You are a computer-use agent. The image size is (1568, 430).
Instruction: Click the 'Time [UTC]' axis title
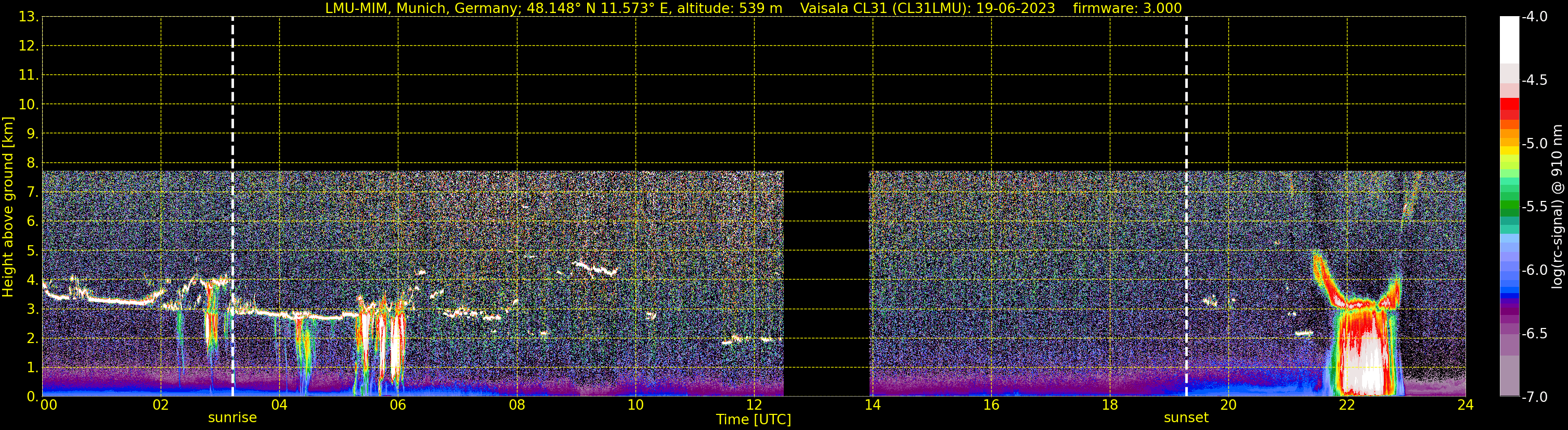[x=754, y=420]
